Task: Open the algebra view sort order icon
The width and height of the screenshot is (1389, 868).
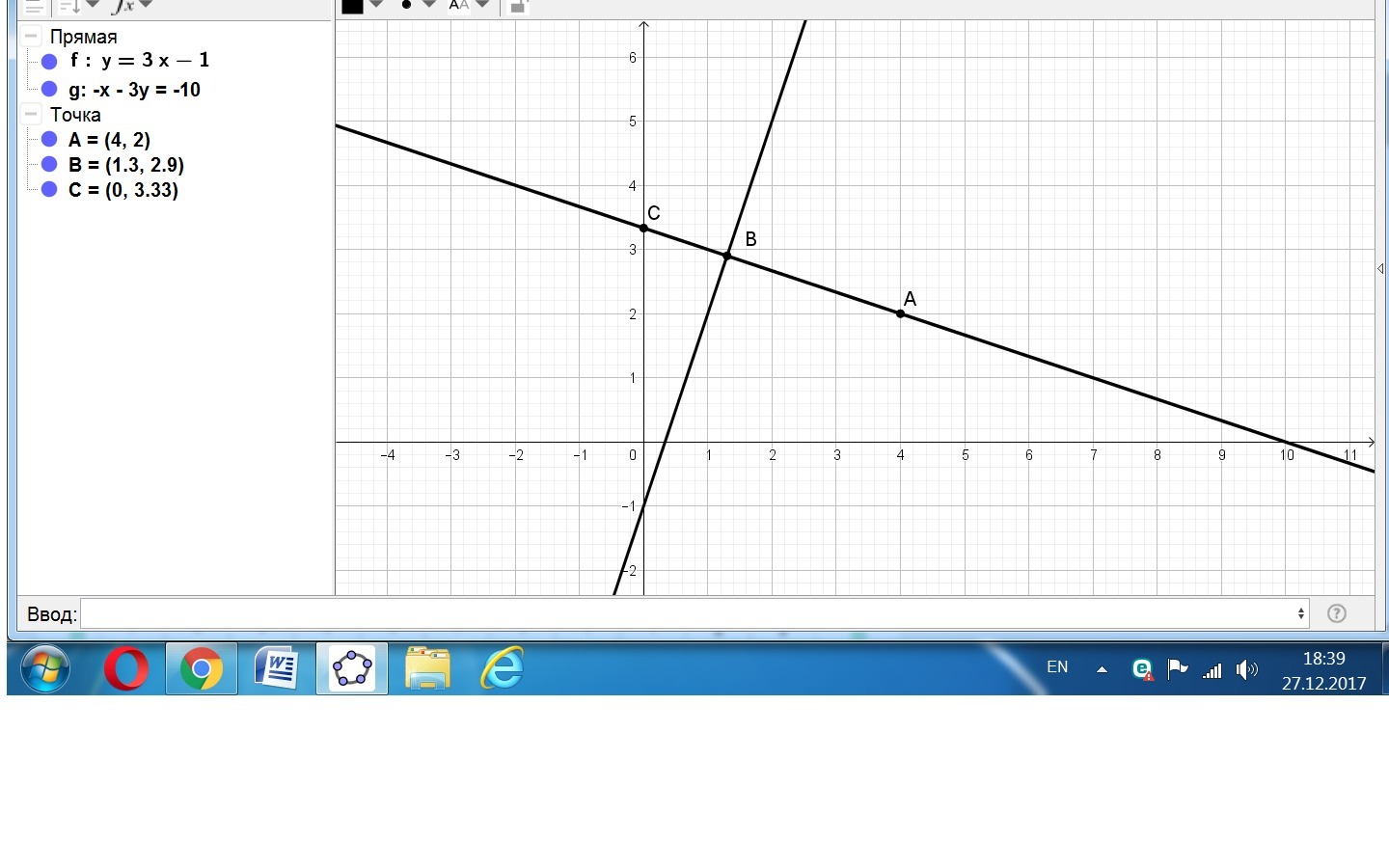Action: click(x=68, y=6)
